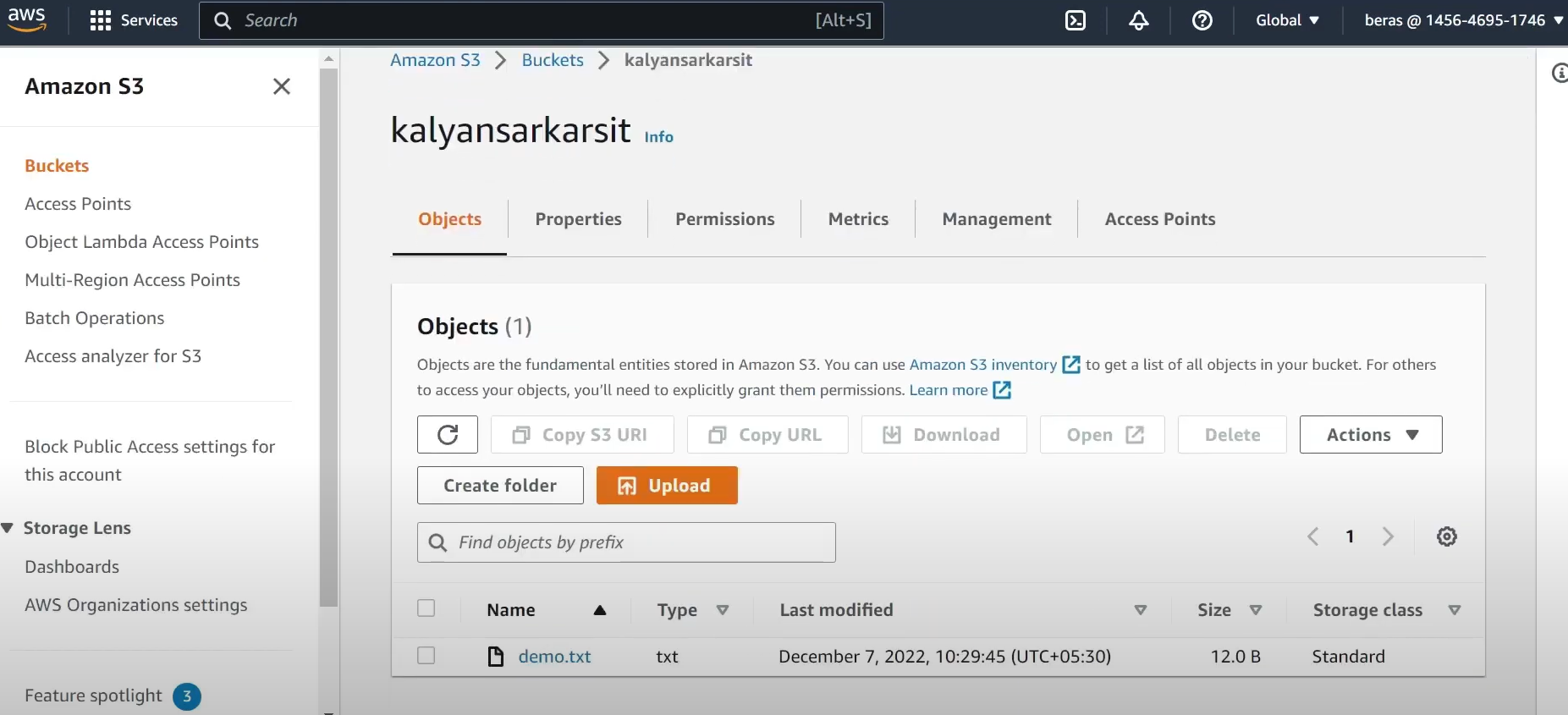Screen dimensions: 1568x715
Task: Open the notifications bell
Action: tap(1139, 20)
